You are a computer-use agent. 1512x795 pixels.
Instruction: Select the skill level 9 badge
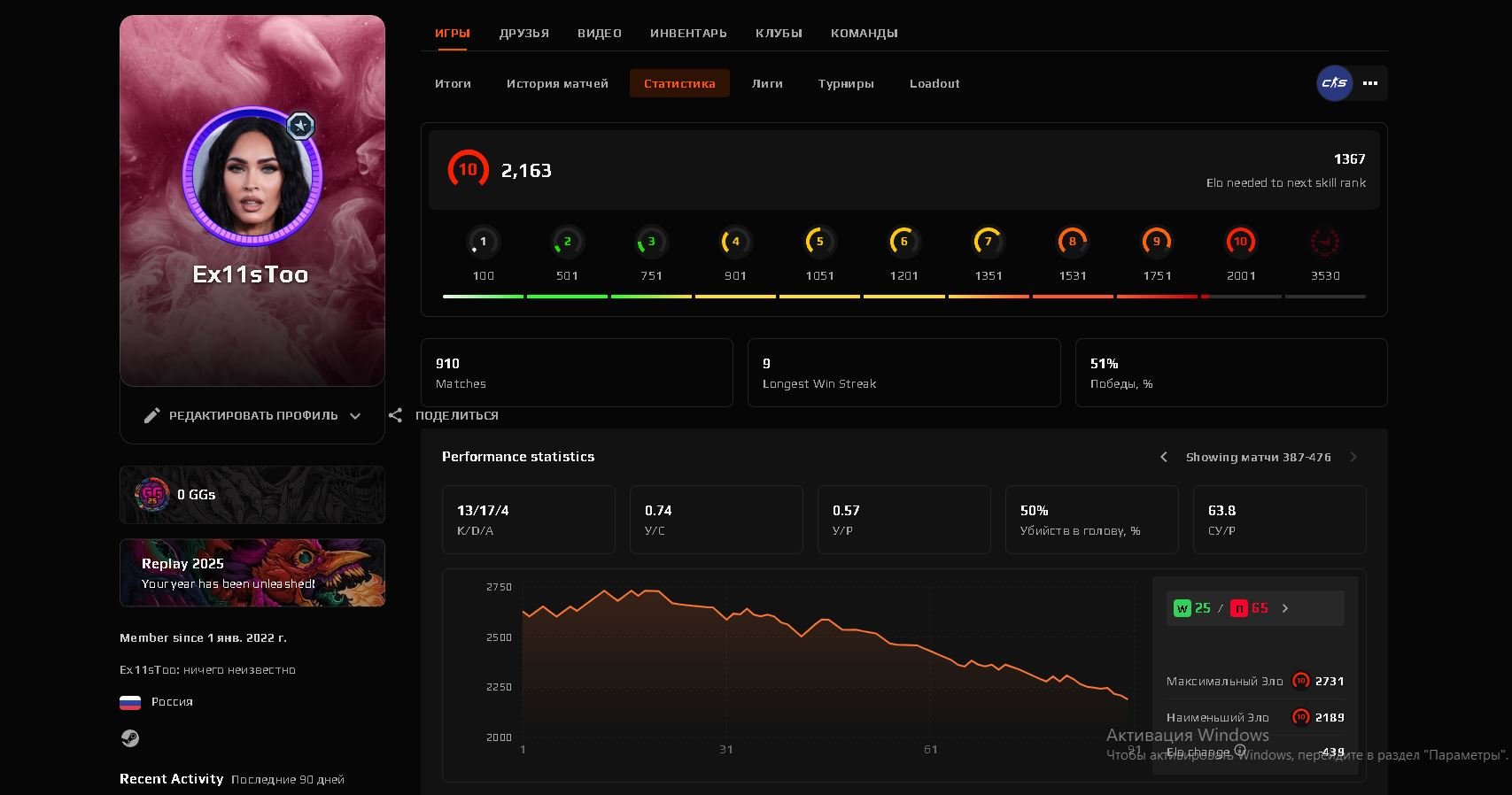point(1156,242)
